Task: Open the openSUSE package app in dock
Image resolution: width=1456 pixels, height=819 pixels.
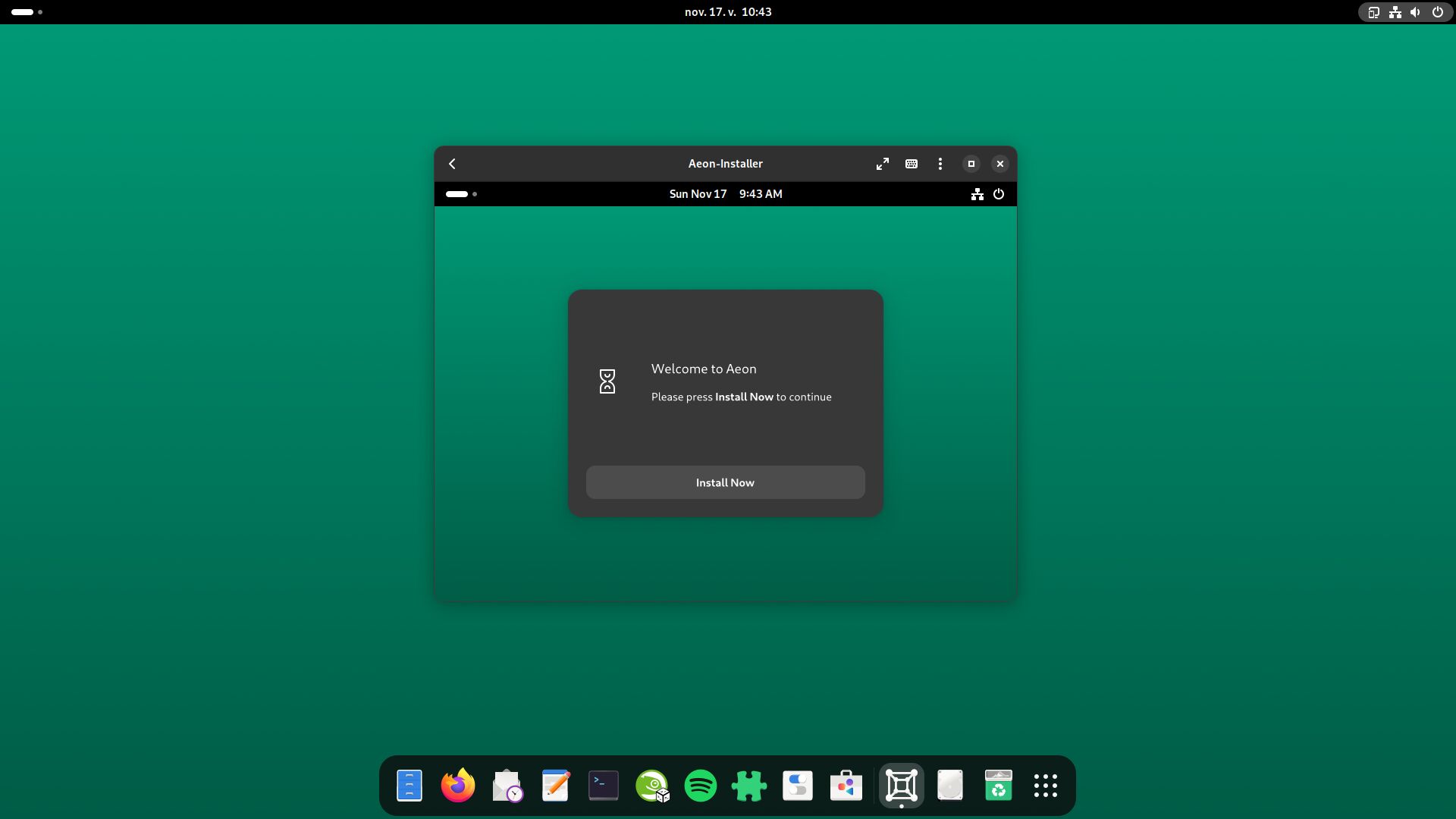Action: pos(652,786)
